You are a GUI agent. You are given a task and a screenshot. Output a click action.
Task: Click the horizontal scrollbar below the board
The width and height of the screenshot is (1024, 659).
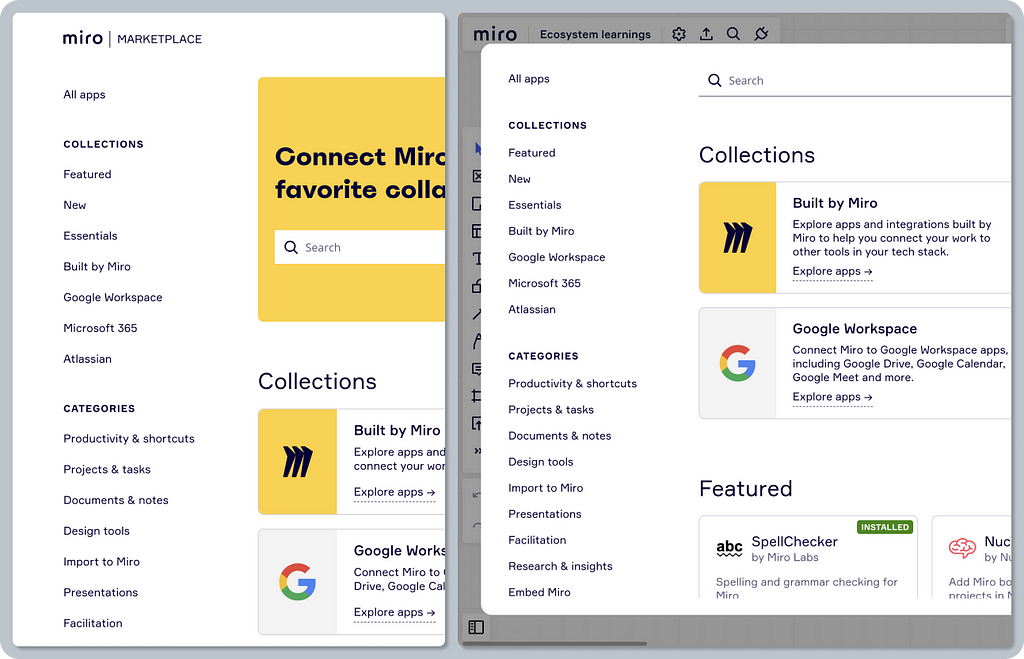click(x=554, y=644)
